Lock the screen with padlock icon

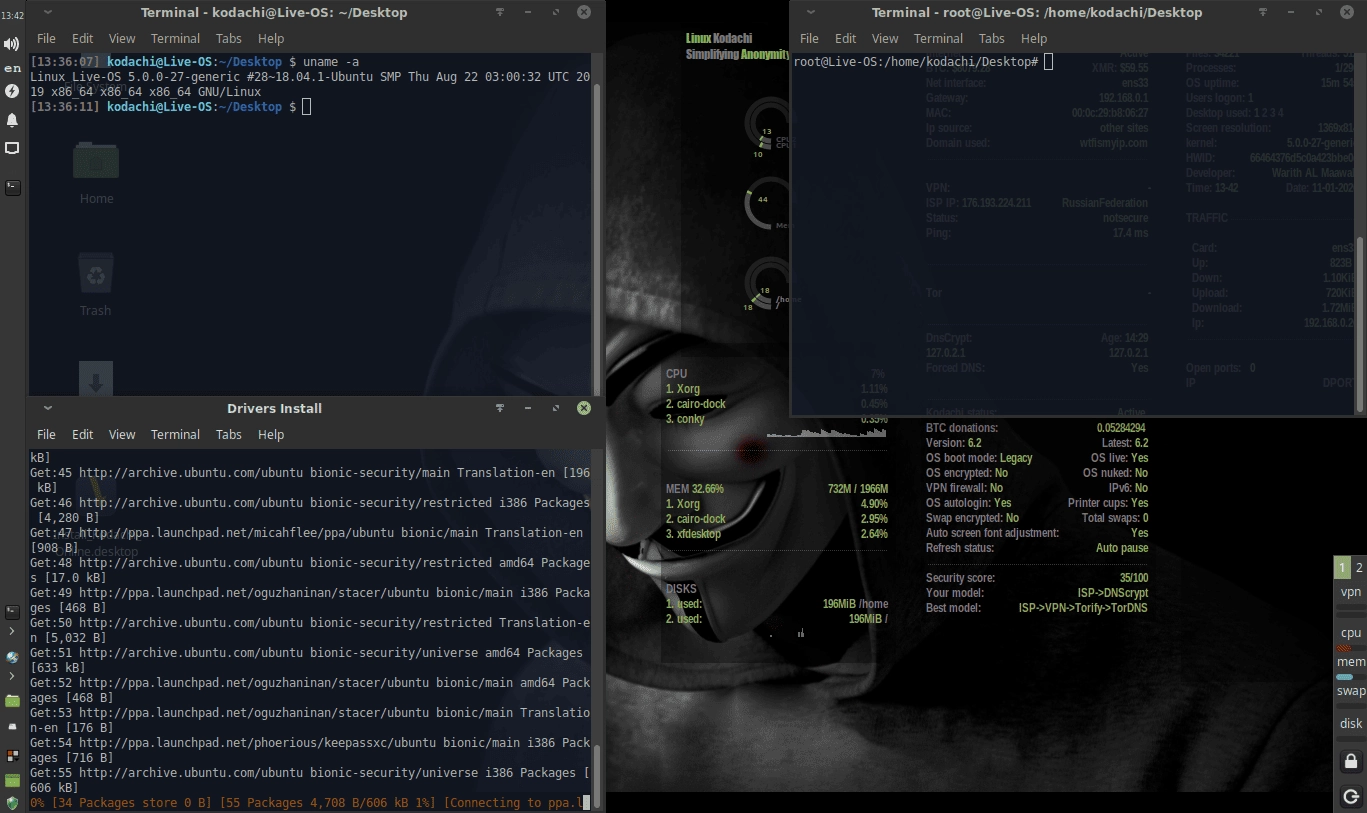tap(1351, 761)
